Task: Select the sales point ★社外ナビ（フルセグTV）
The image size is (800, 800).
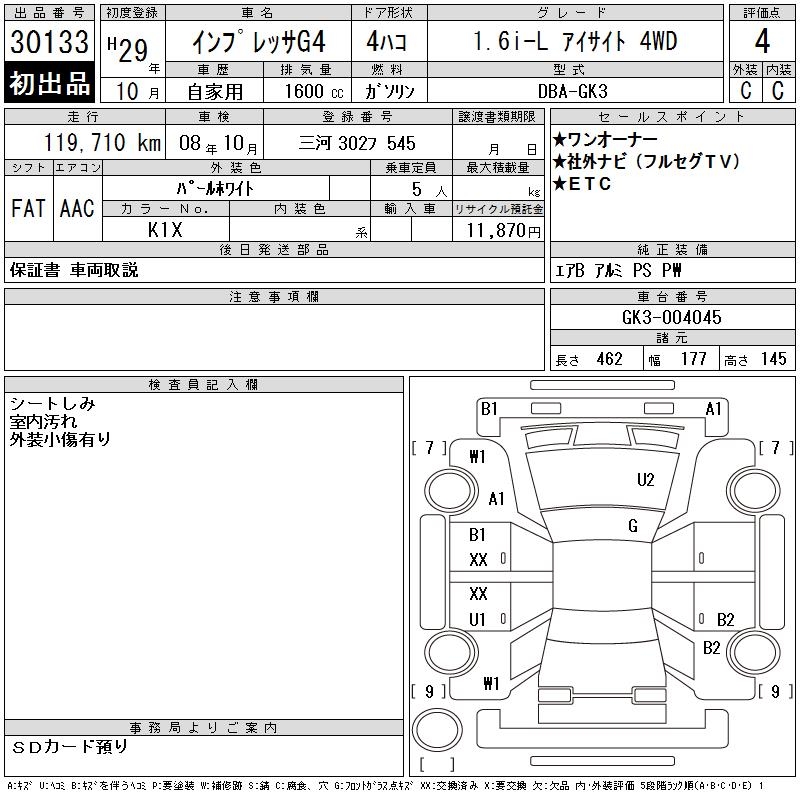Action: pyautogui.click(x=646, y=162)
